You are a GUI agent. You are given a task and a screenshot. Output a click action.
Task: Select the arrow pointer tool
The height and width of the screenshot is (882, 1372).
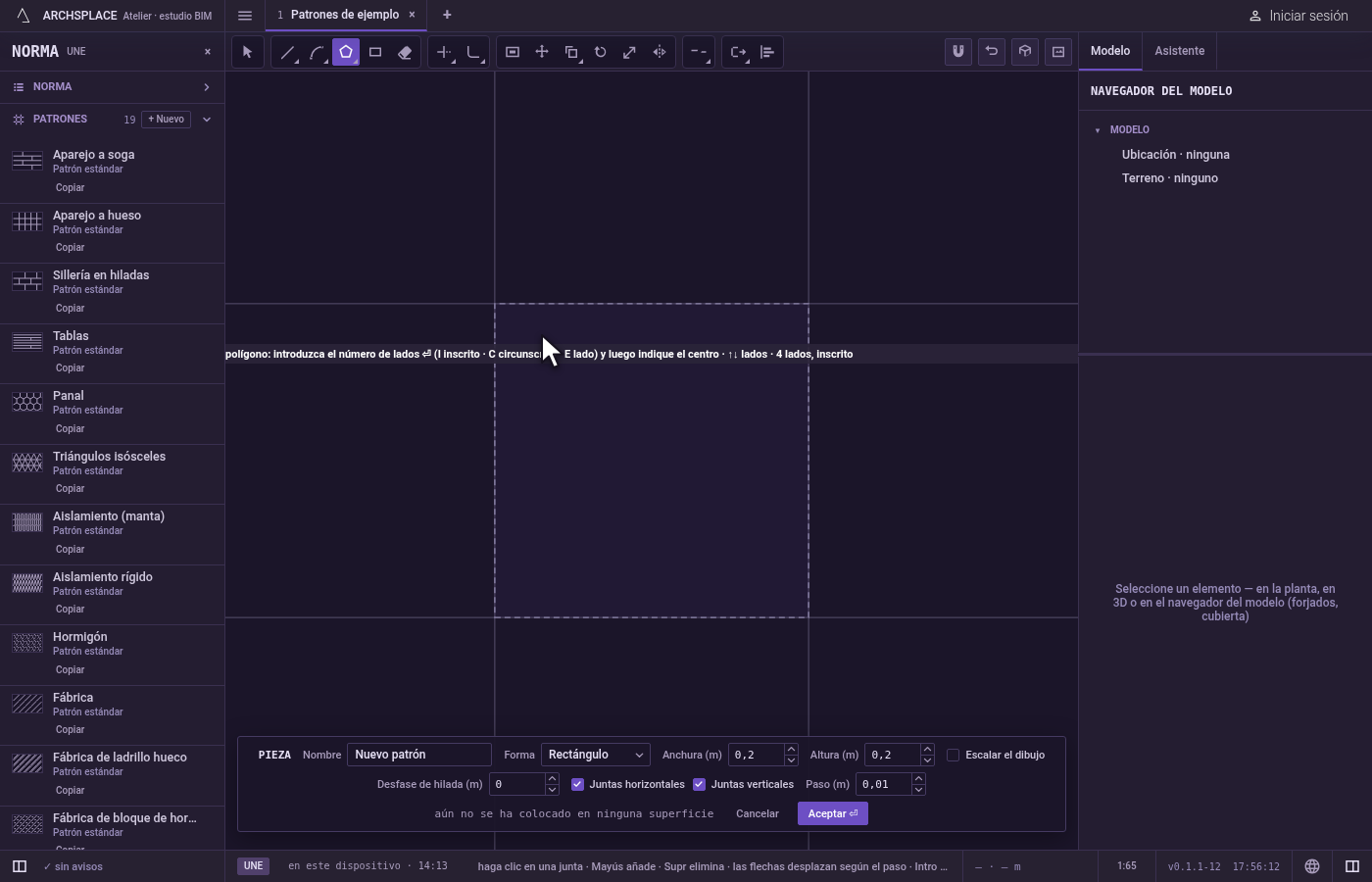pyautogui.click(x=248, y=52)
